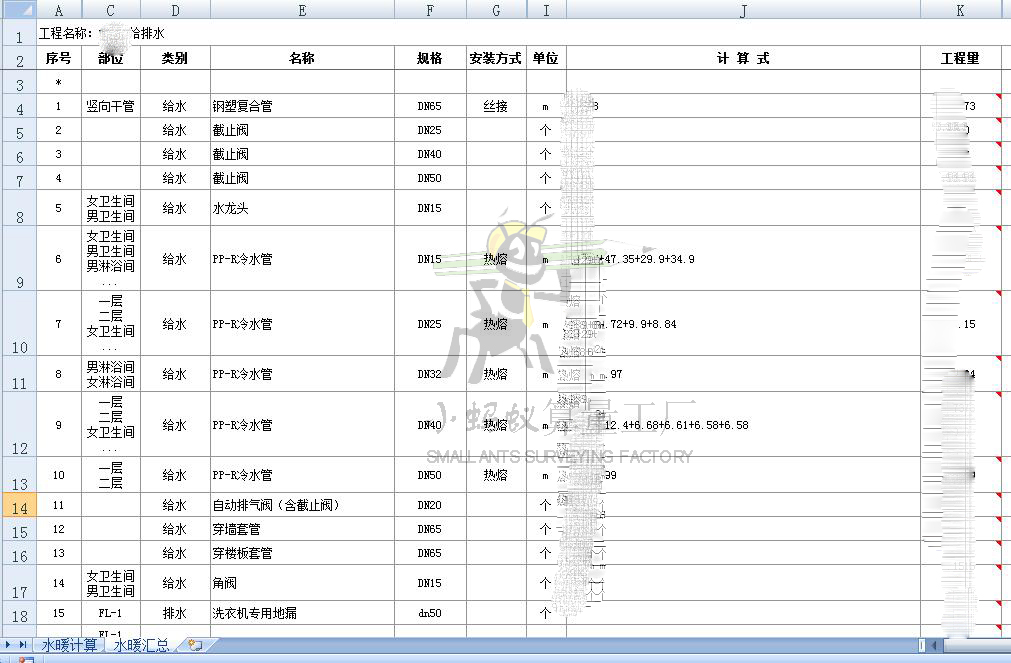This screenshot has height=663, width=1011.
Task: Jump to last sheet navigation arrow
Action: [23, 645]
